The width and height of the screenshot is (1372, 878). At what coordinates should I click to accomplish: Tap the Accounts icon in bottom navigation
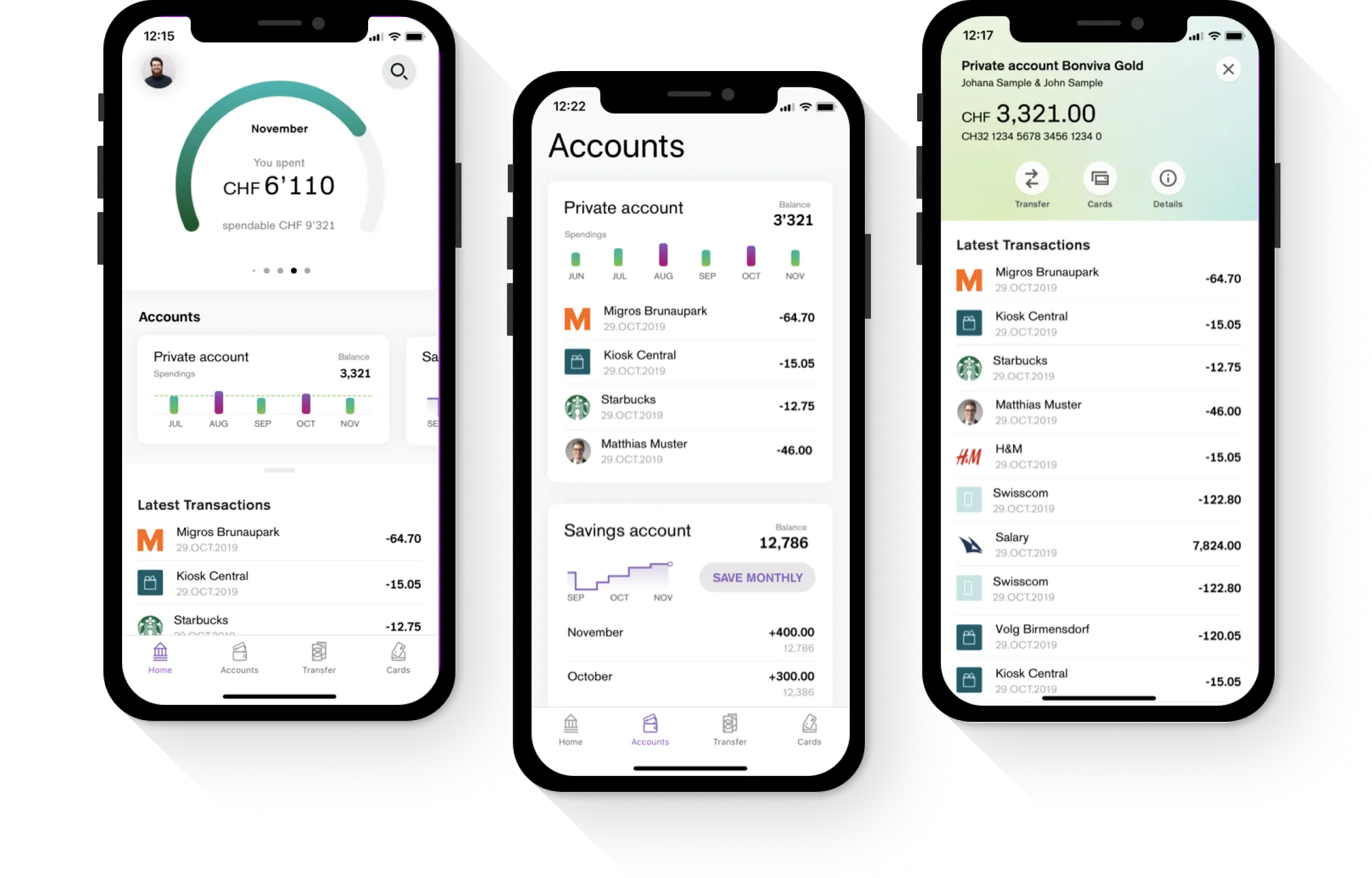tap(240, 658)
